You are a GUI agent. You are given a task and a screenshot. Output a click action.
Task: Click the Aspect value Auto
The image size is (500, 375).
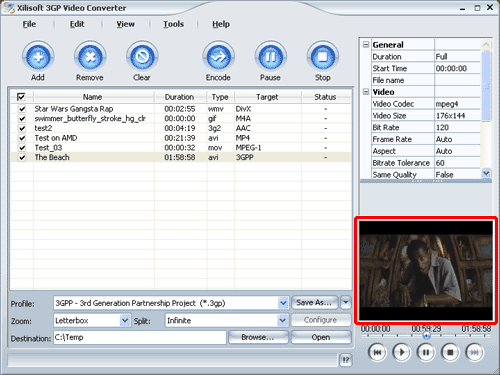click(x=444, y=151)
